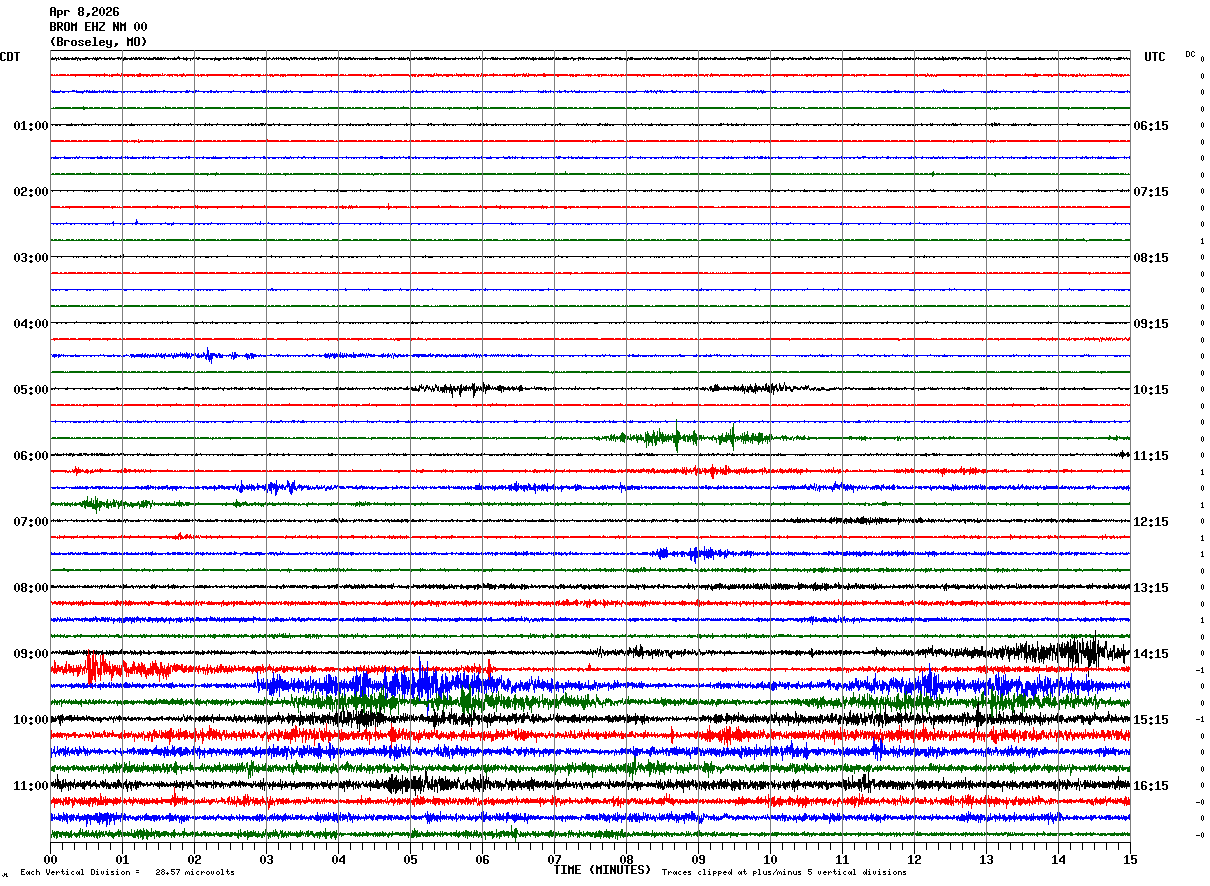Click the 14:15 UTC time label
The width and height of the screenshot is (1210, 886).
coord(1151,654)
